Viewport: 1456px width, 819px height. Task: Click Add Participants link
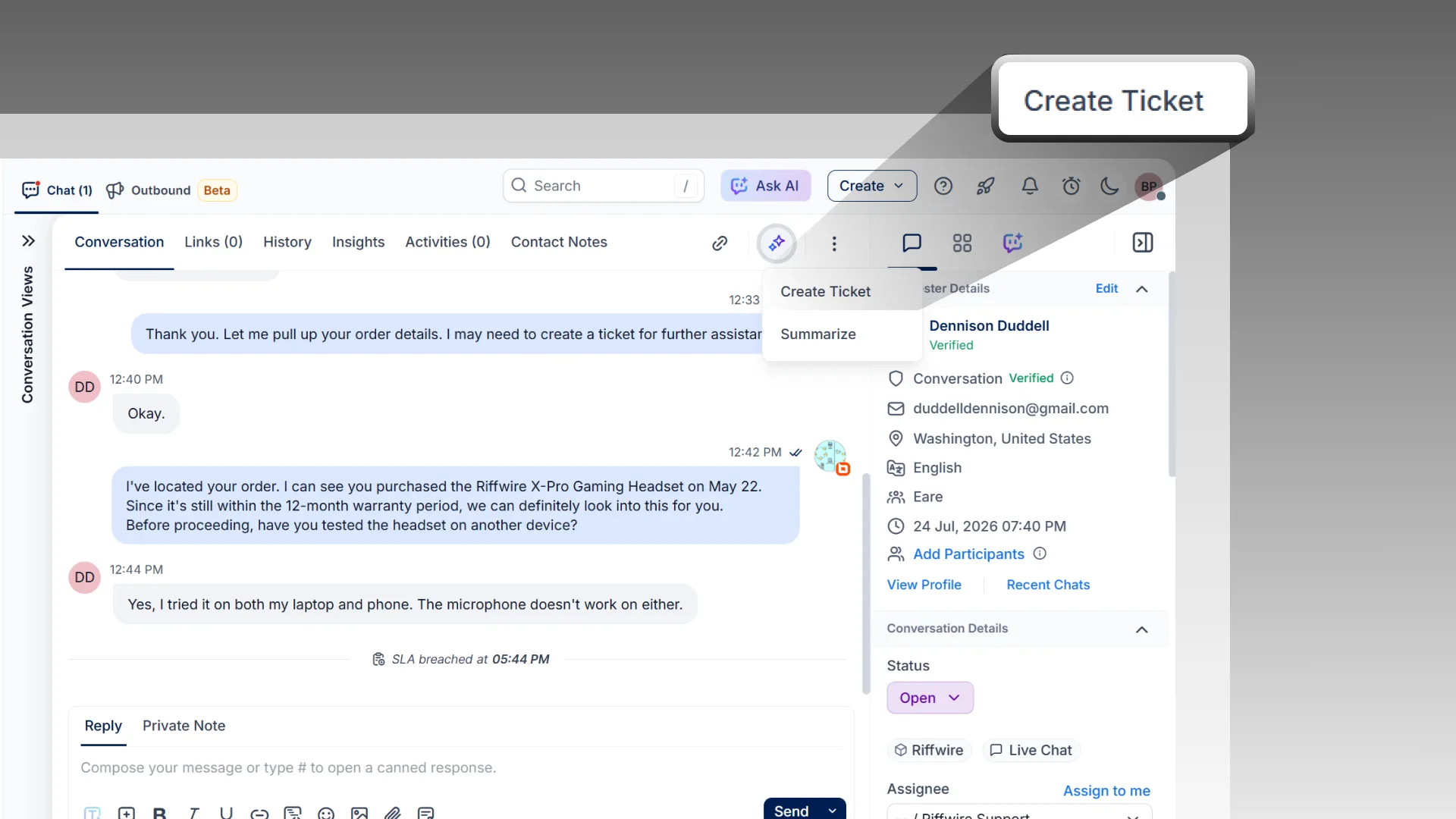(x=968, y=554)
